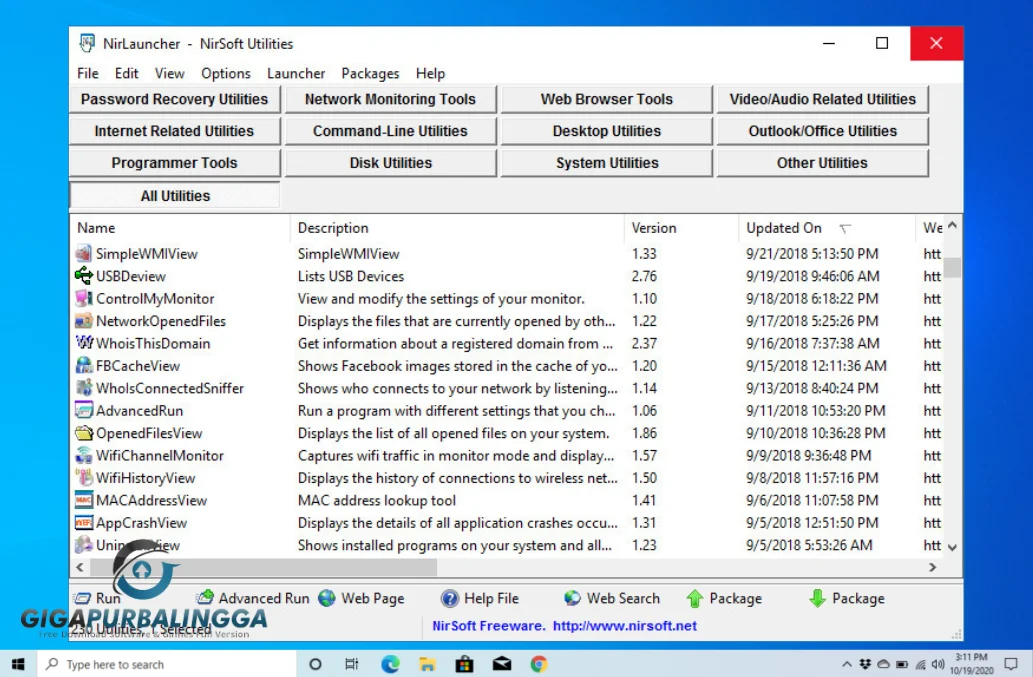Switch to System Utilities tab
1033x677 pixels.
click(x=607, y=163)
